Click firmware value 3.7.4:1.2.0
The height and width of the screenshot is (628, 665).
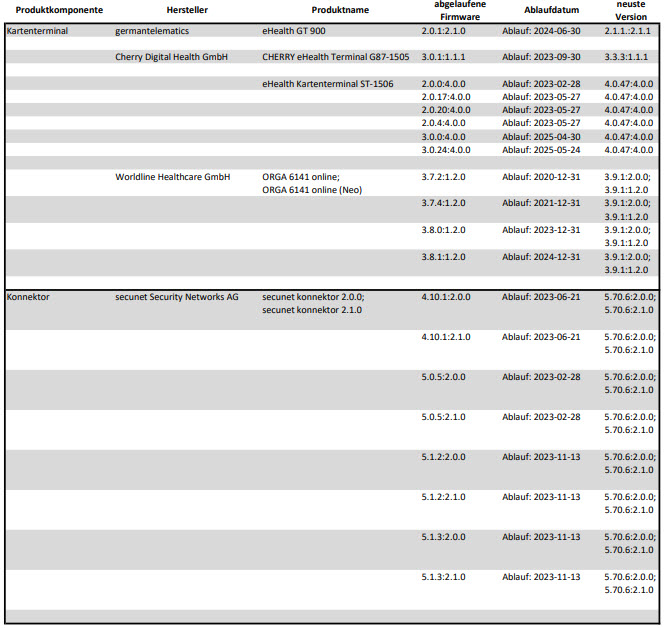443,203
